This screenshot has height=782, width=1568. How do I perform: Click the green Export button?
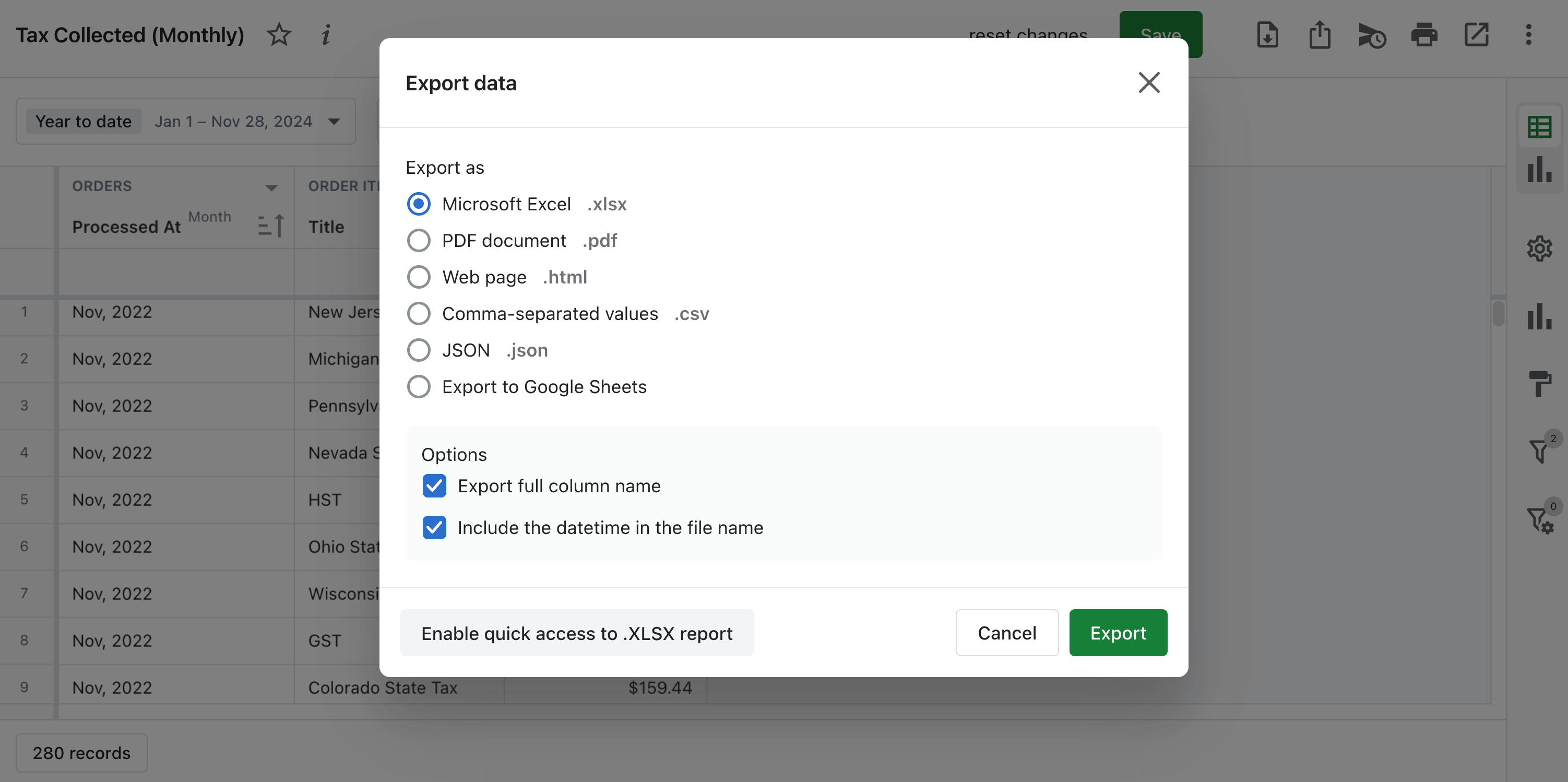point(1118,633)
